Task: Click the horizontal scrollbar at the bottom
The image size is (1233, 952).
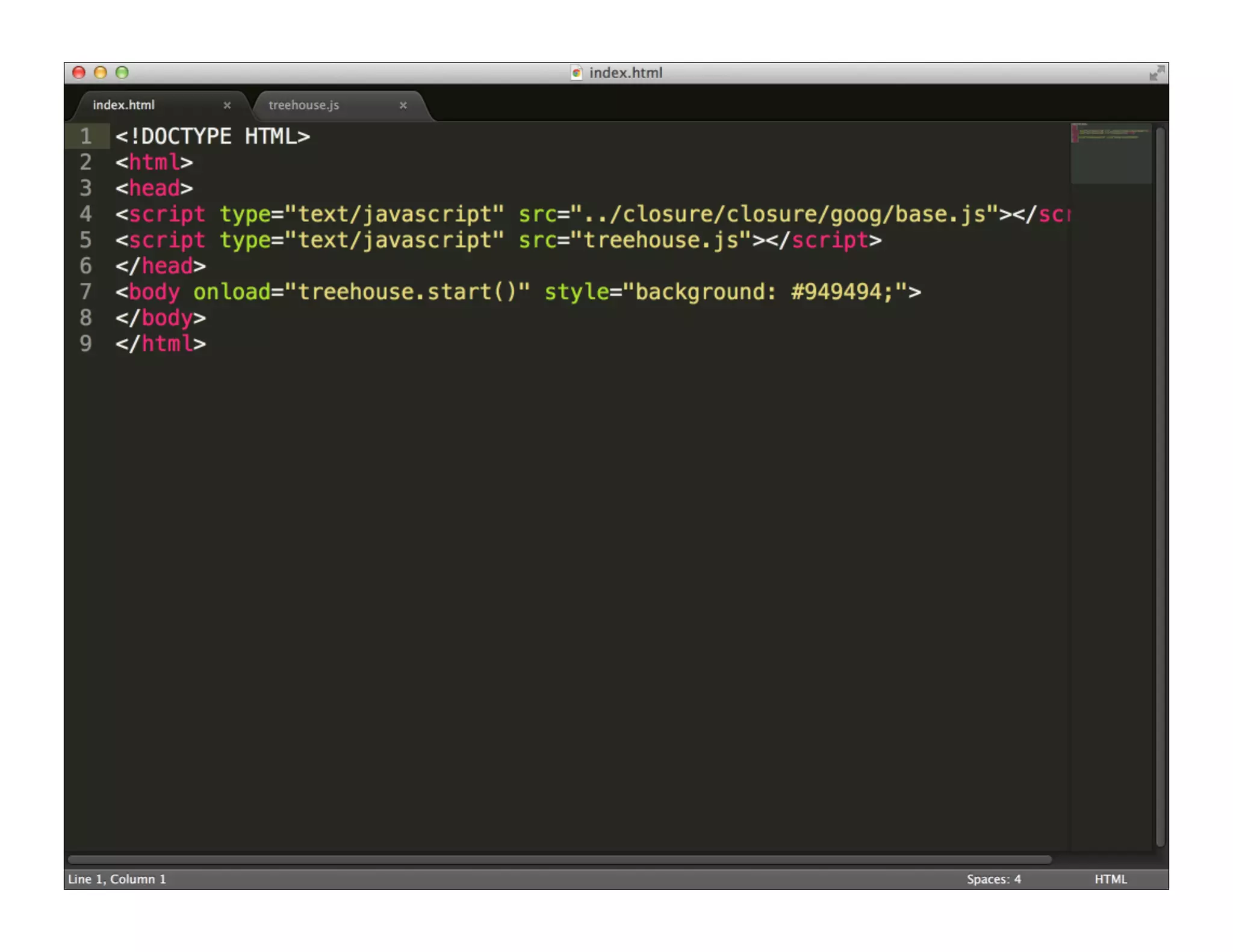Action: click(560, 859)
